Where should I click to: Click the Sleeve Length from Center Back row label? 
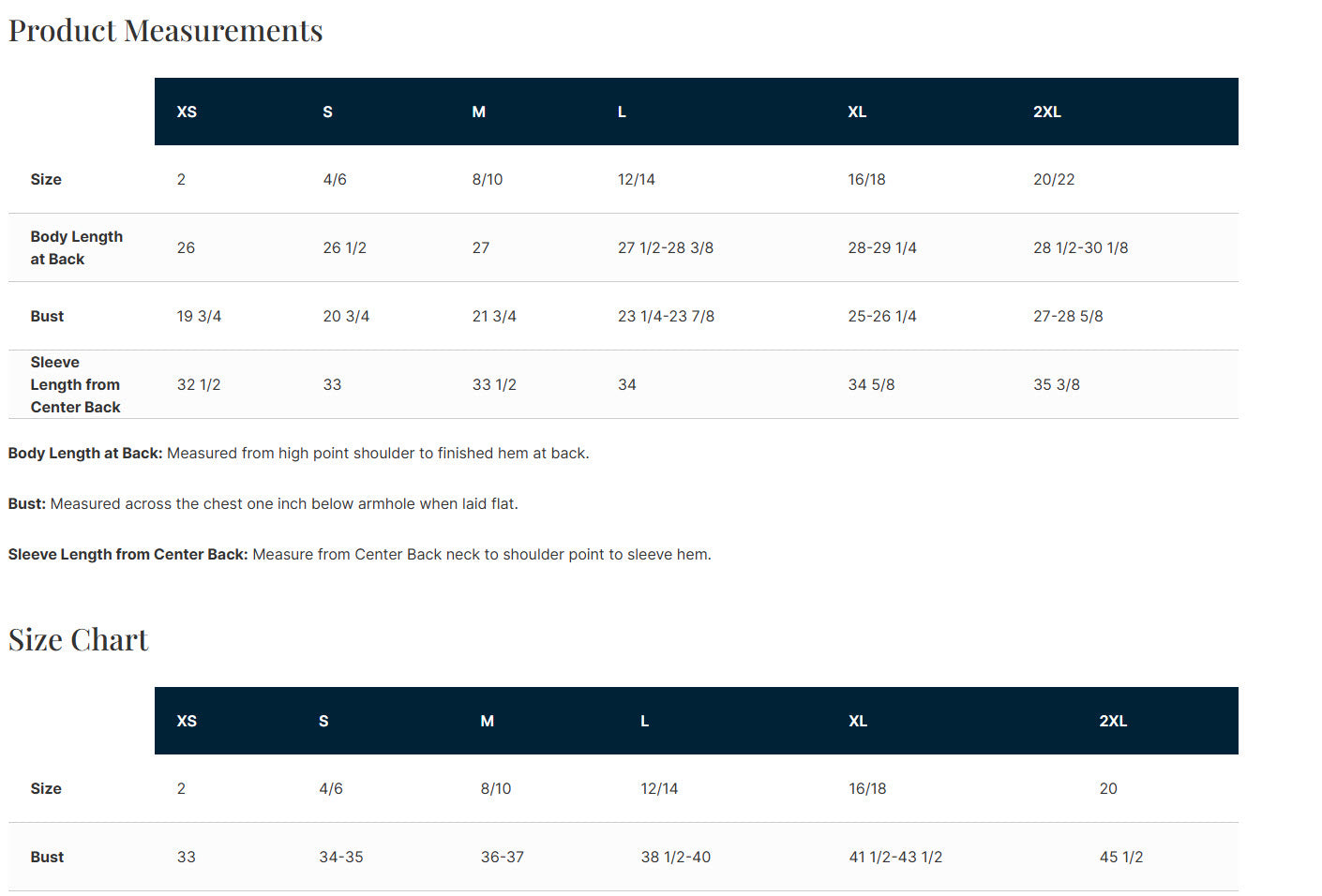(75, 384)
